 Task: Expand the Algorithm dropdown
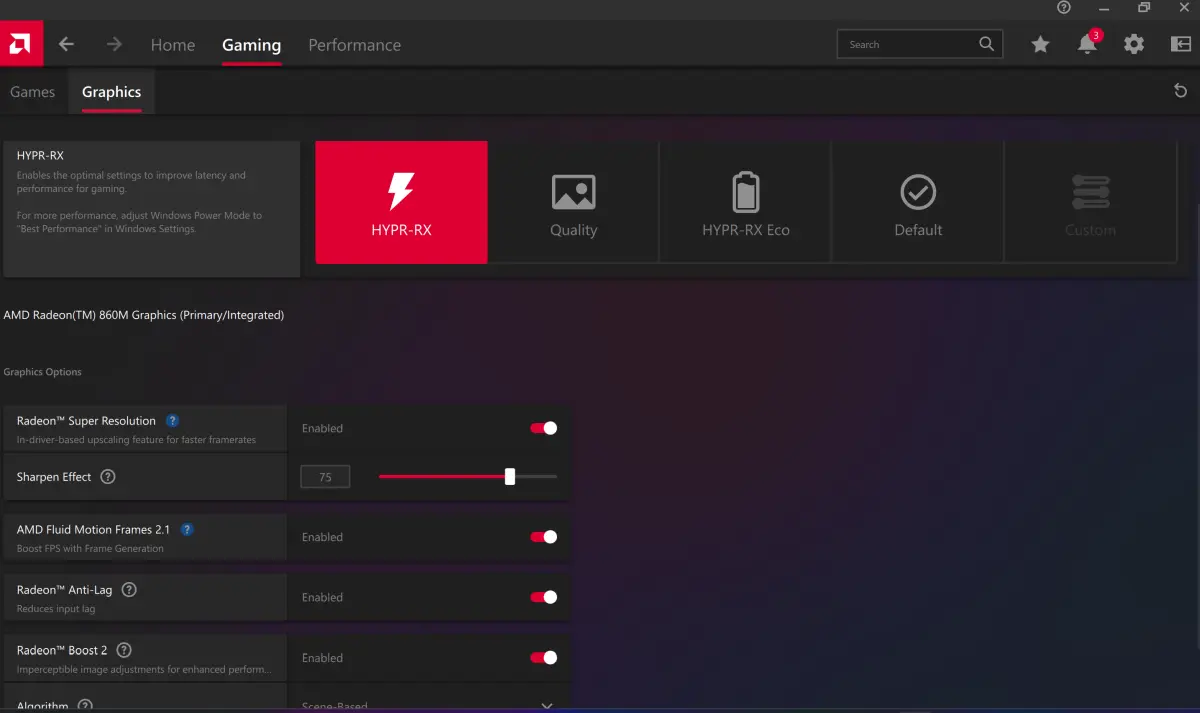click(x=546, y=705)
